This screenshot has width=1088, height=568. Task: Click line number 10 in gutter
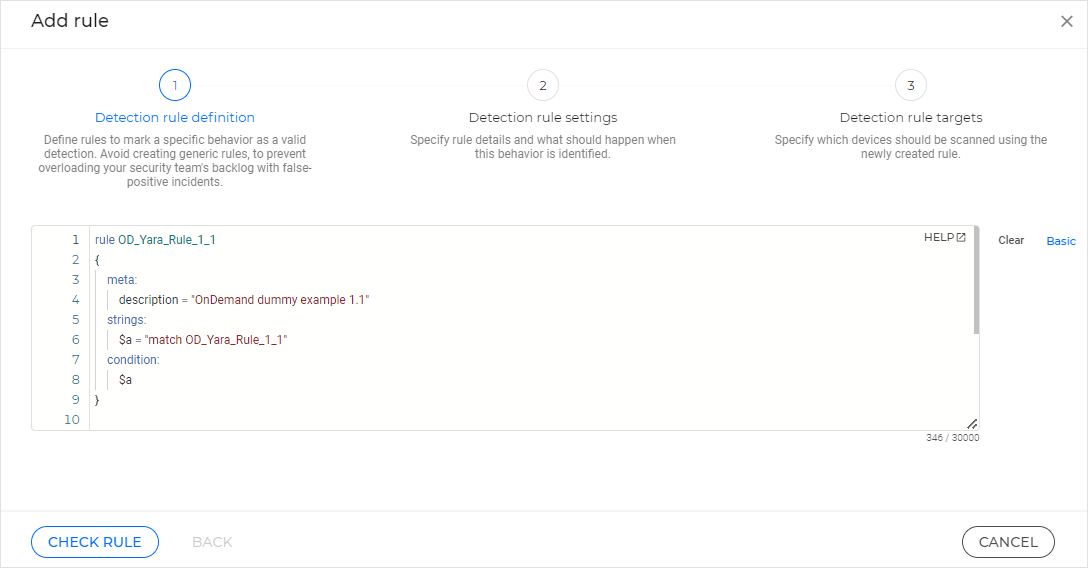(x=71, y=420)
